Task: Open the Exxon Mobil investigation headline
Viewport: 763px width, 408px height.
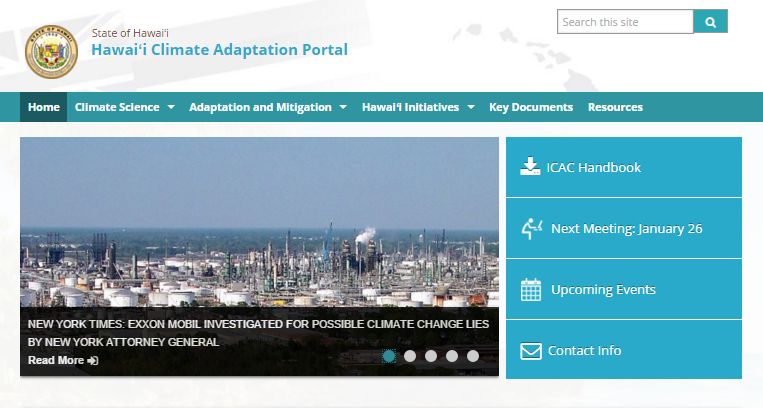Action: point(258,333)
